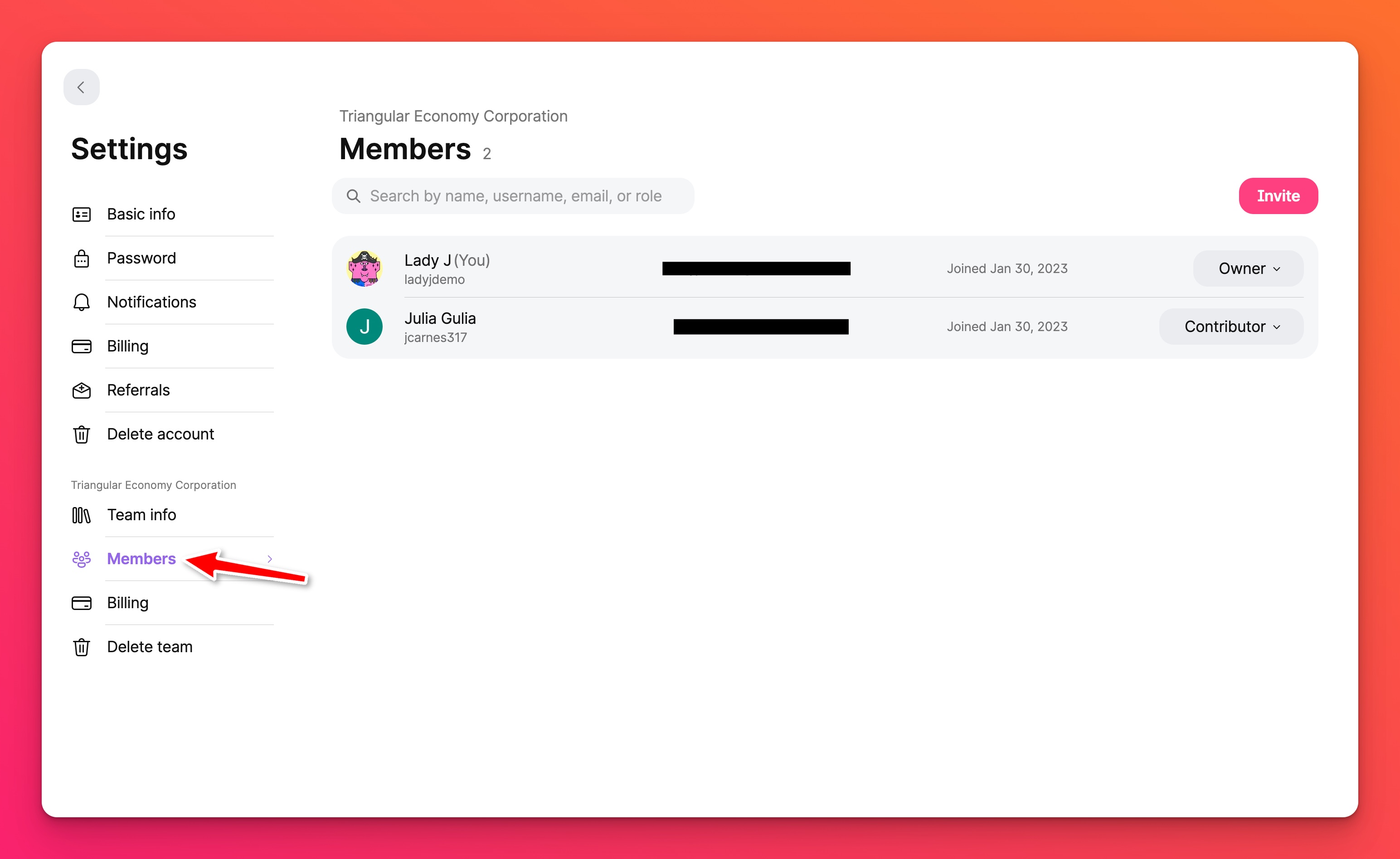Click the Billing credit card icon
1400x859 pixels.
click(x=81, y=346)
